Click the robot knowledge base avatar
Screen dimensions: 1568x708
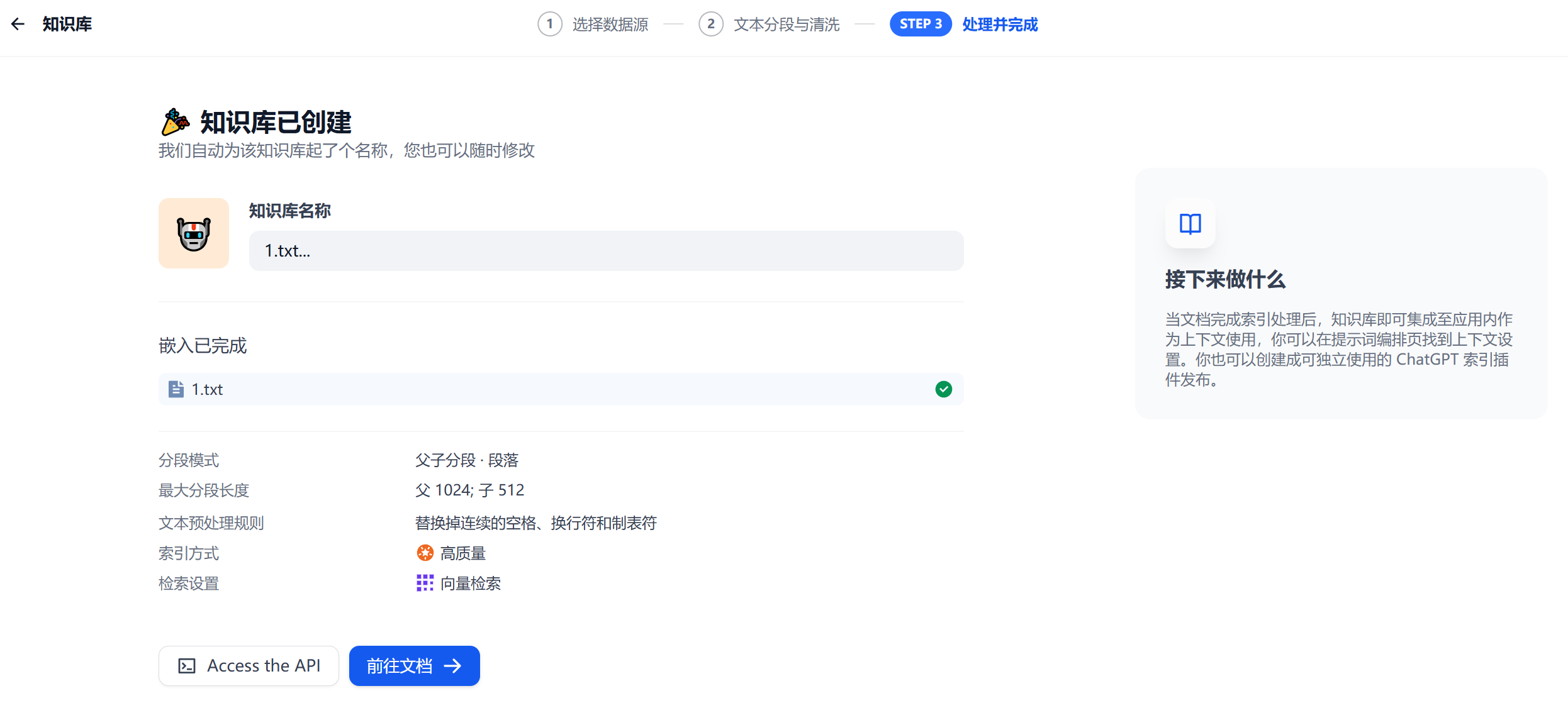coord(194,234)
